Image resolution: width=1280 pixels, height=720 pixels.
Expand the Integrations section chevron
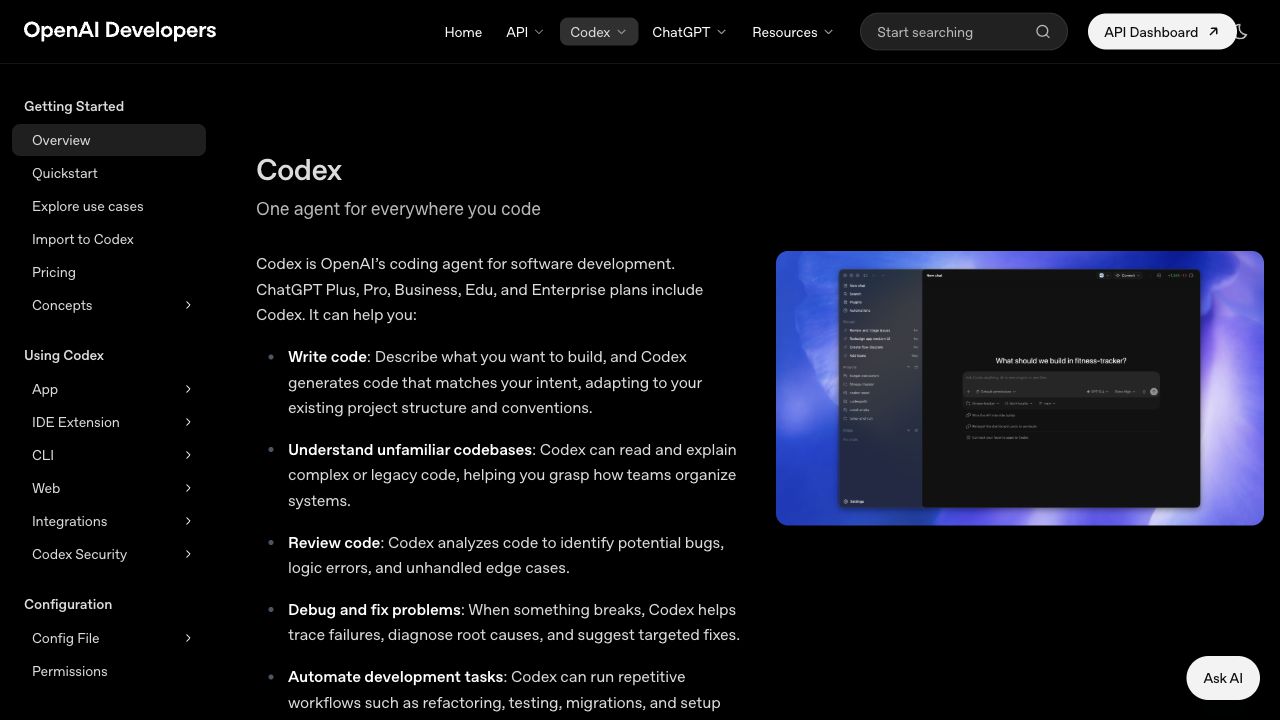click(188, 521)
